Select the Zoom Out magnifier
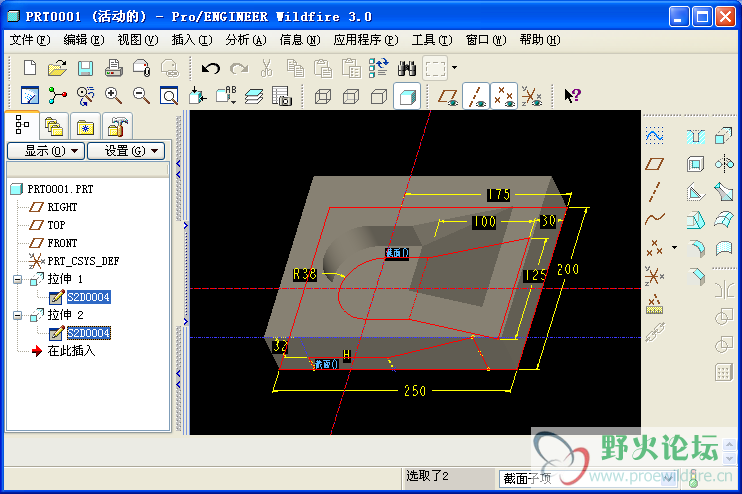 coord(141,96)
